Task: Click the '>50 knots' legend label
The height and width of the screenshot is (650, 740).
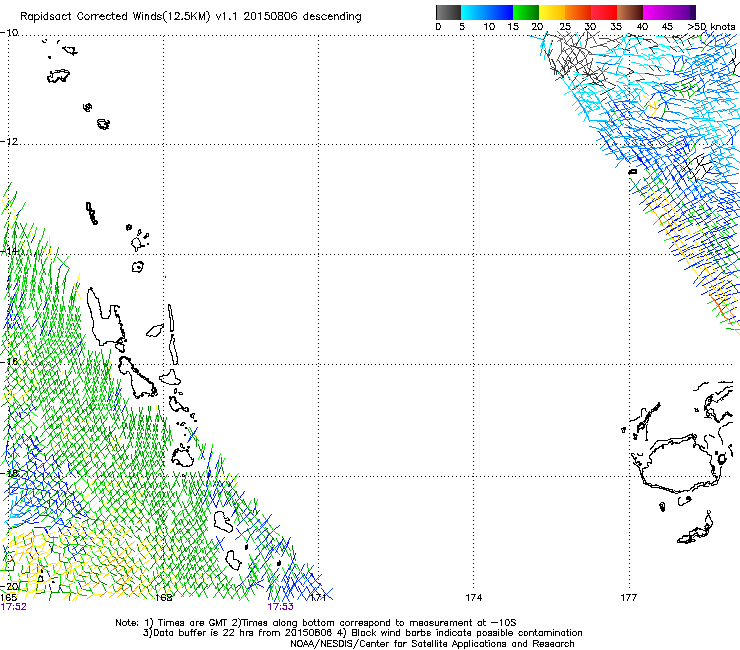Action: pos(711,27)
